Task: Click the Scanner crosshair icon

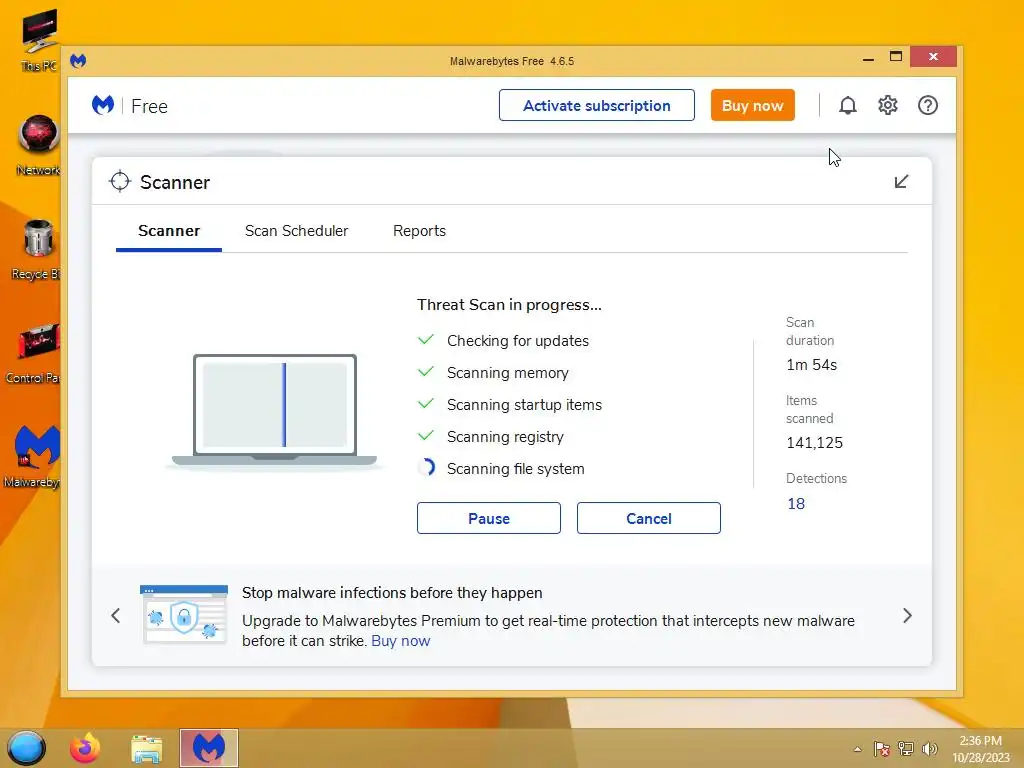Action: click(120, 182)
